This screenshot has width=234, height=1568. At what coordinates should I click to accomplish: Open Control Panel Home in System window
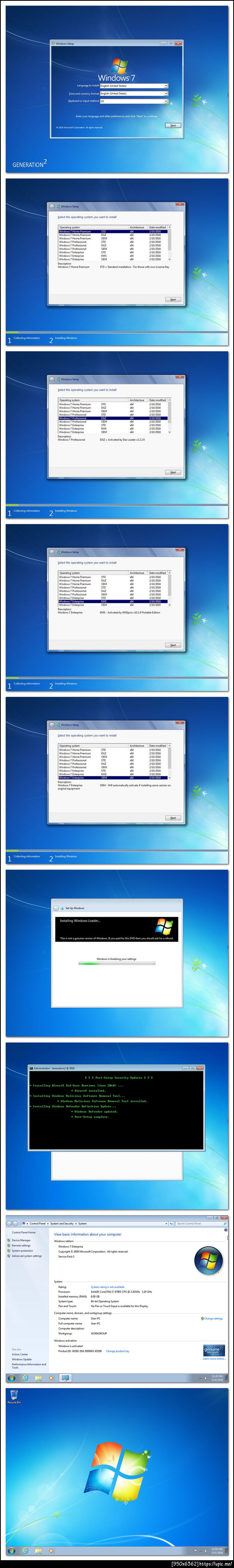(x=24, y=1233)
